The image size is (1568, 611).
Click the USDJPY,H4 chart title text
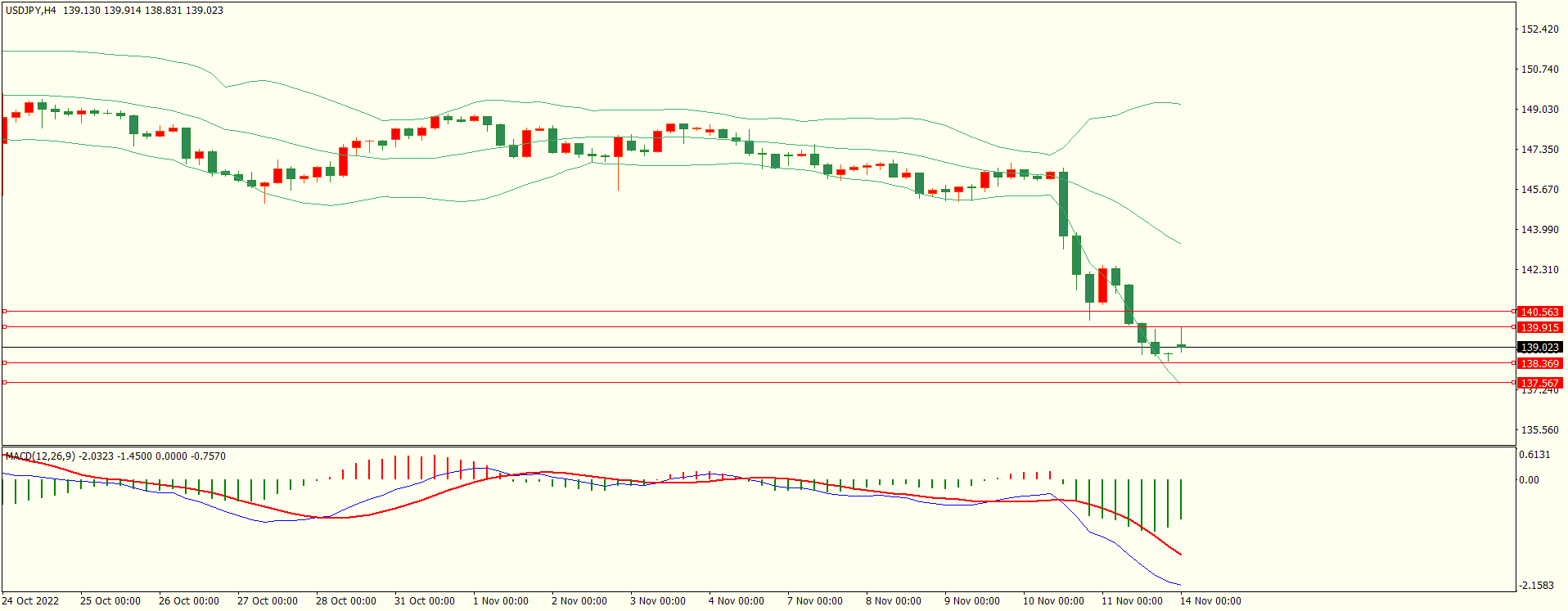pyautogui.click(x=31, y=11)
